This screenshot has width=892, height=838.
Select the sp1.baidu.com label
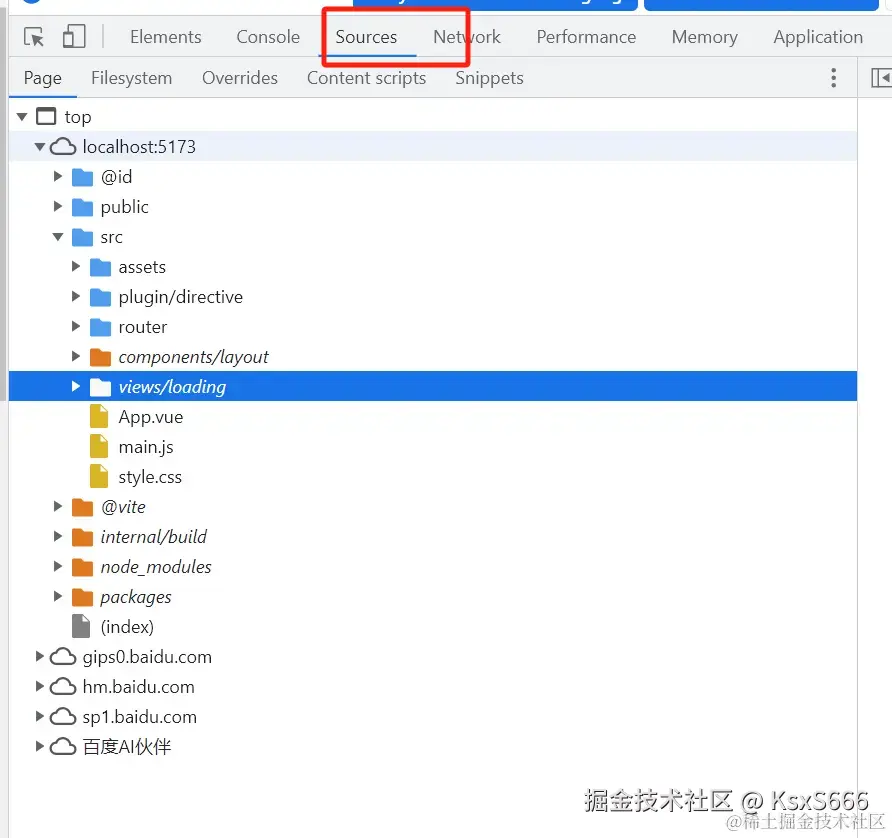pyautogui.click(x=140, y=717)
